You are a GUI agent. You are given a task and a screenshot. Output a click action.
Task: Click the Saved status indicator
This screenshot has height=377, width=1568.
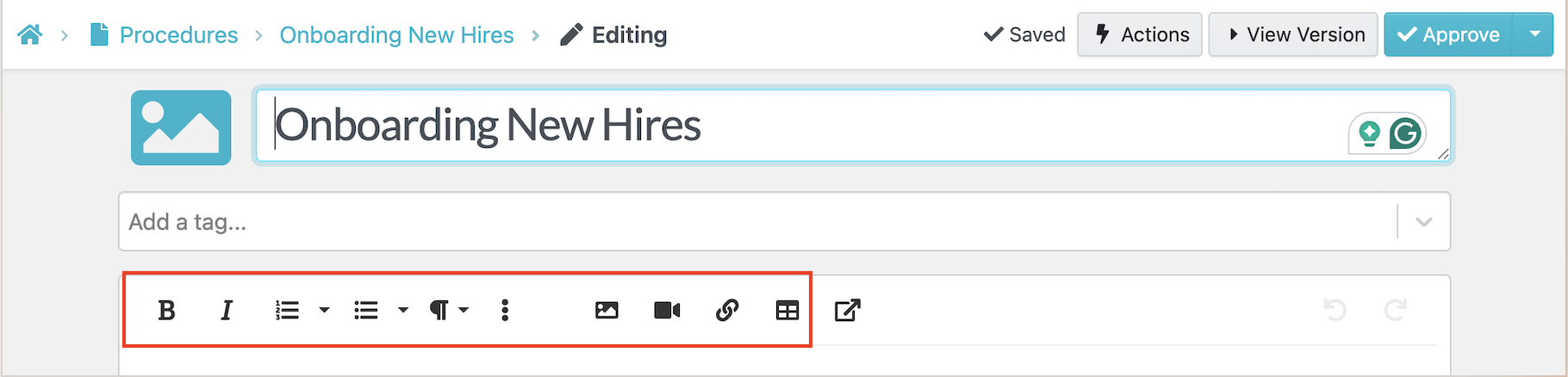(1024, 34)
